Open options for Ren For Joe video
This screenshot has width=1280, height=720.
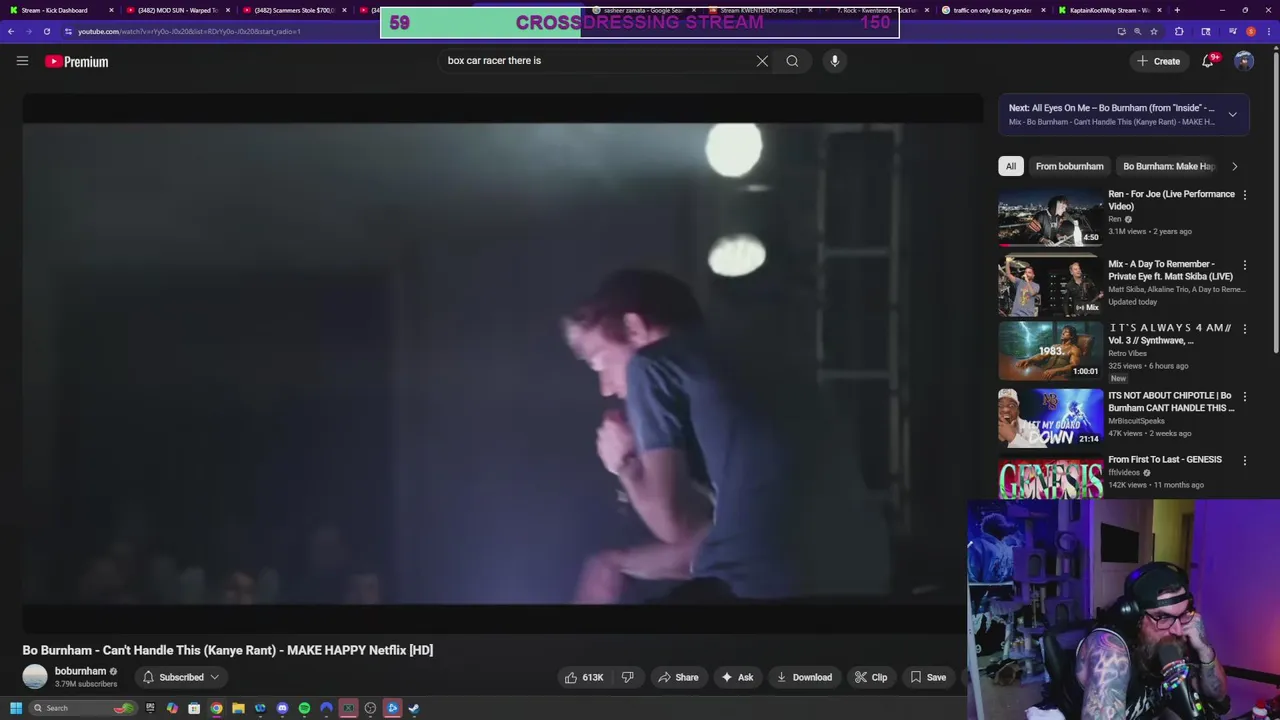pos(1245,195)
